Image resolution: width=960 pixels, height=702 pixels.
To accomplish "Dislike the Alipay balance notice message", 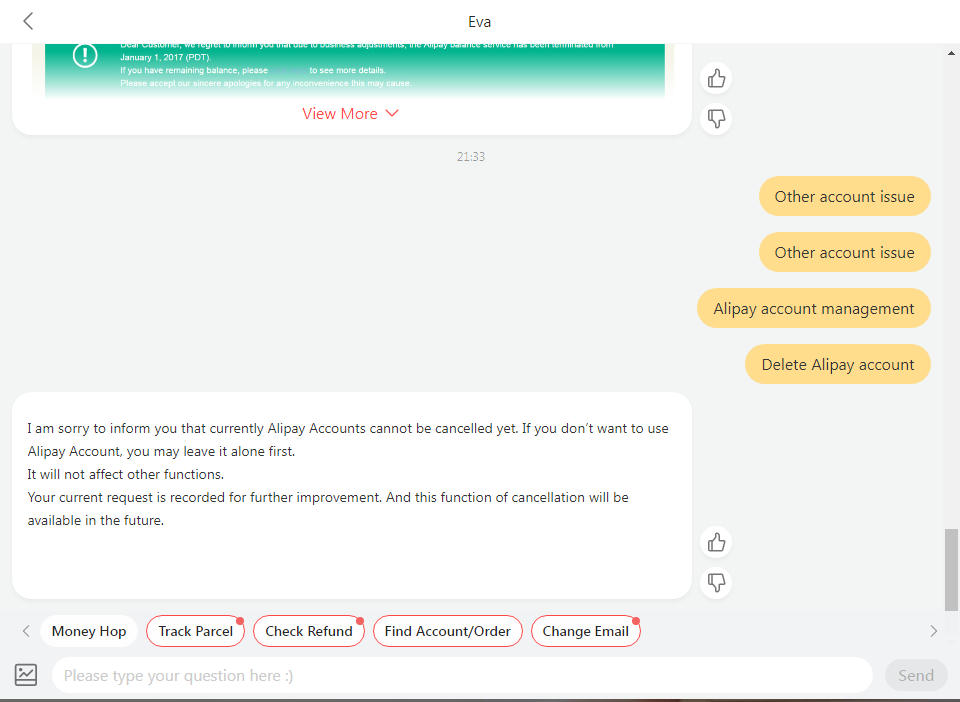I will [716, 118].
